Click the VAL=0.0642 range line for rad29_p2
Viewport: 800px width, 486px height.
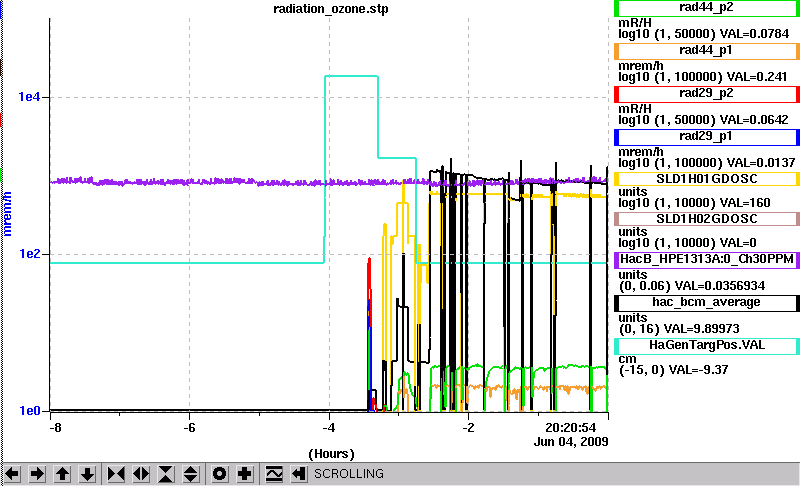pyautogui.click(x=704, y=120)
